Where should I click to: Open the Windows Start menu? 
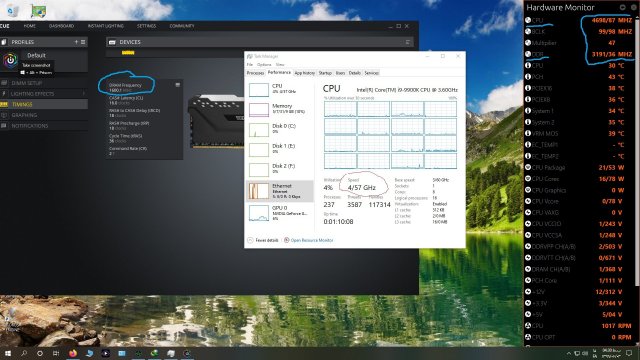click(x=8, y=353)
